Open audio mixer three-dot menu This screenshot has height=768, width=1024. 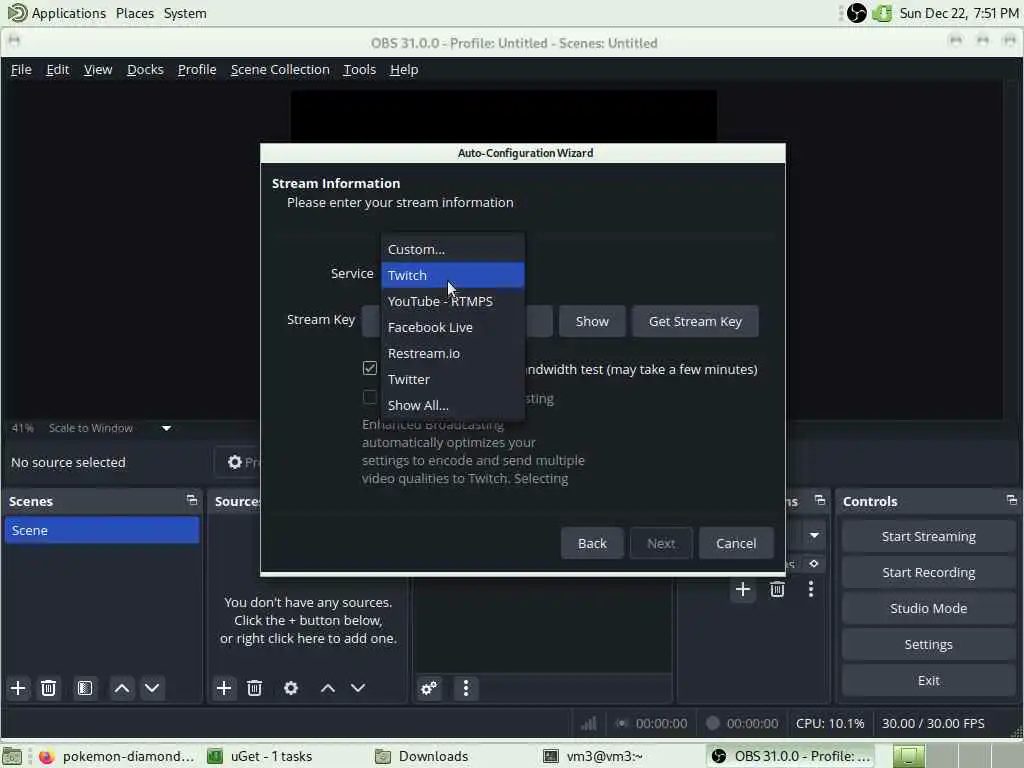[x=466, y=688]
